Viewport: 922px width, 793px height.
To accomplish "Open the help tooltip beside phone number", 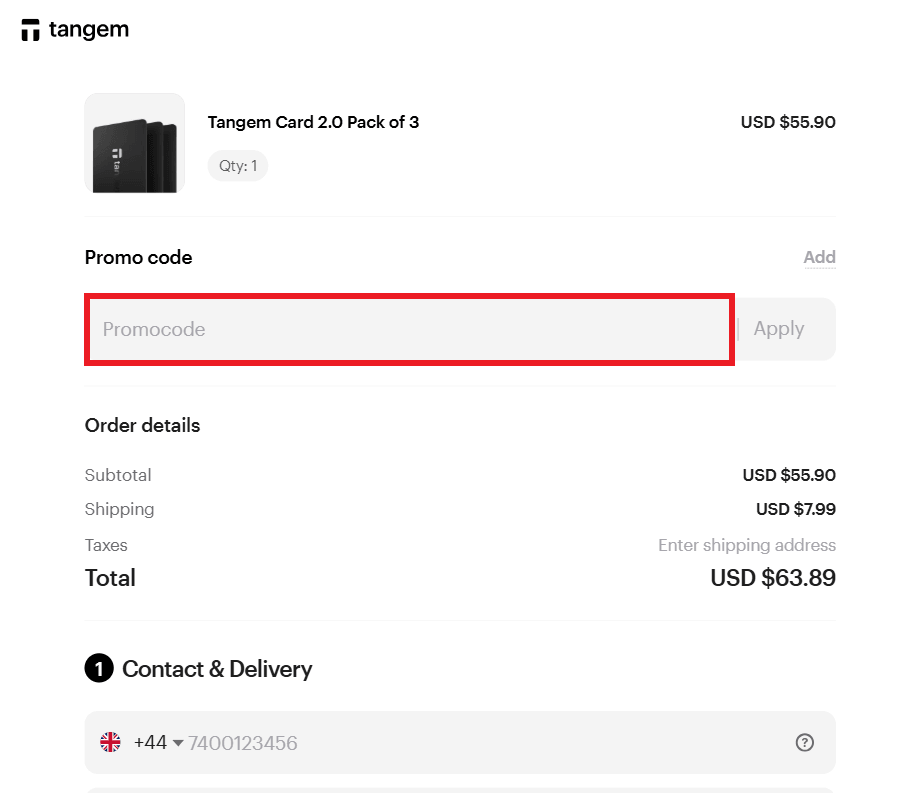I will click(805, 742).
